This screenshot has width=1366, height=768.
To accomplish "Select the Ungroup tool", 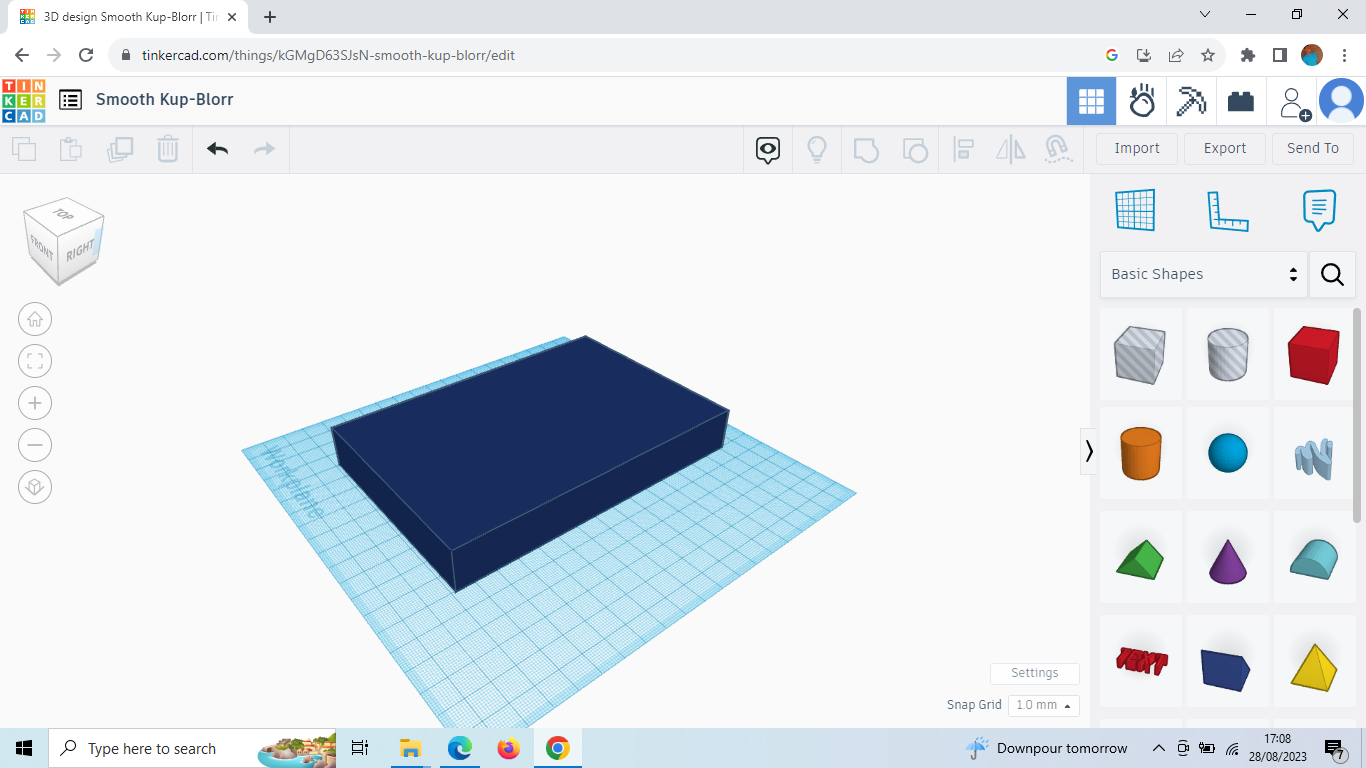I will tap(915, 148).
